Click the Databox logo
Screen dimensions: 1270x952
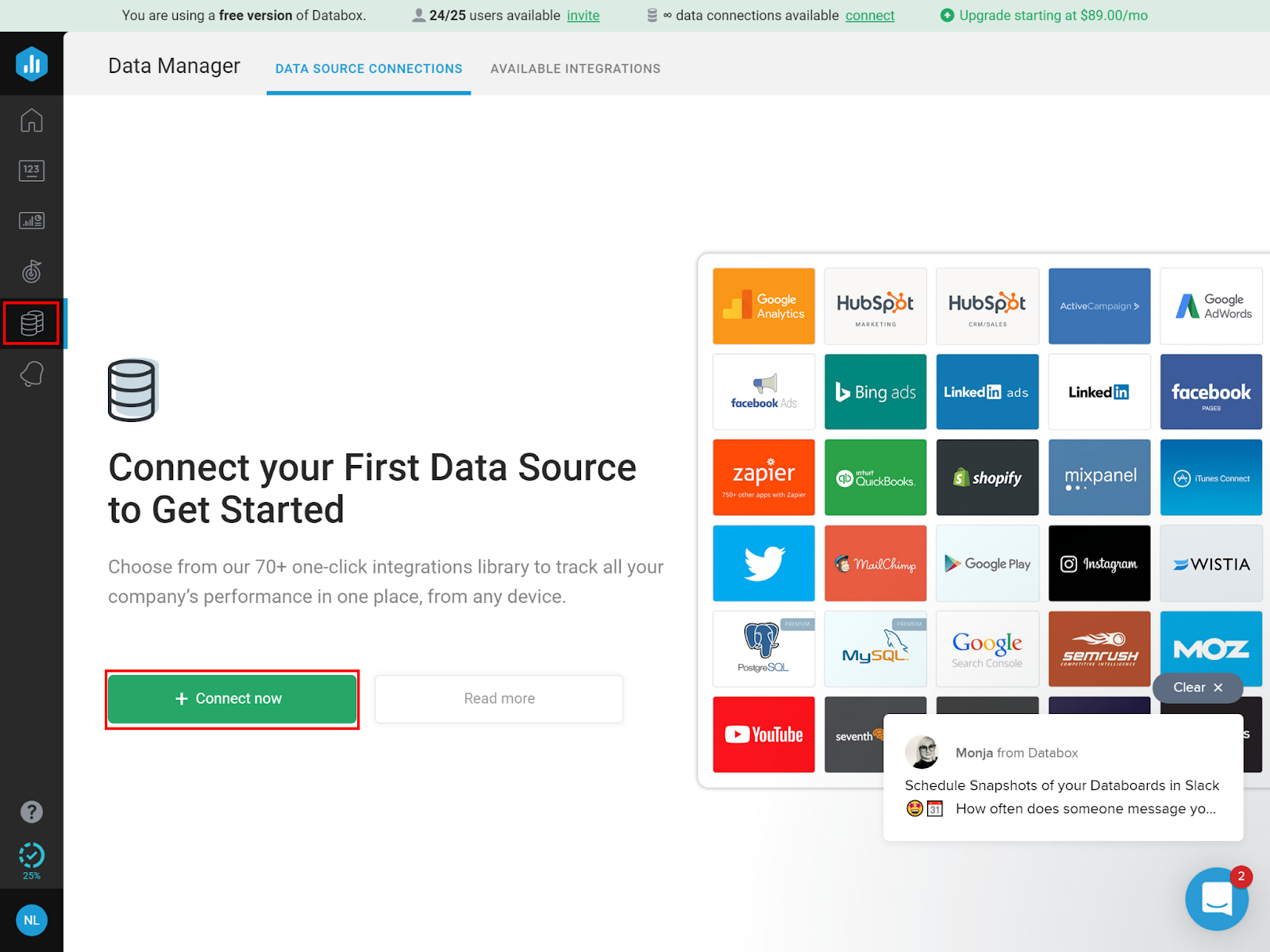(32, 63)
